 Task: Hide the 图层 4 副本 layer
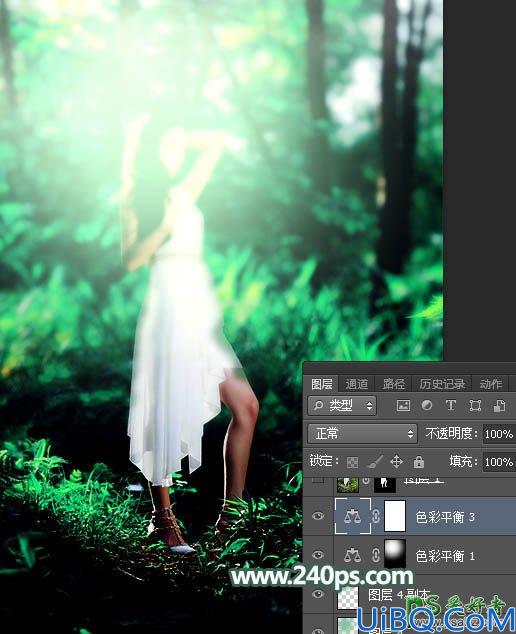point(318,594)
